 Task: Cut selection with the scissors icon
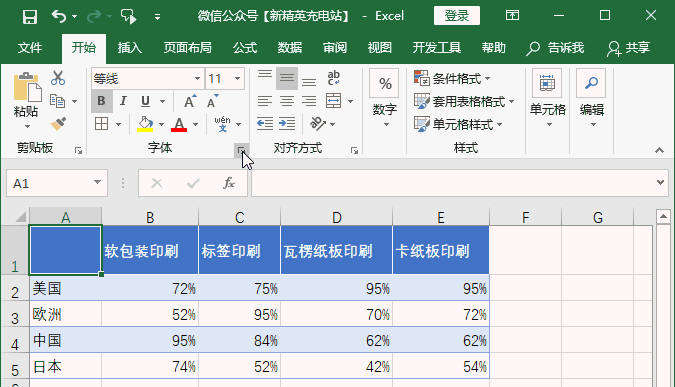(58, 78)
